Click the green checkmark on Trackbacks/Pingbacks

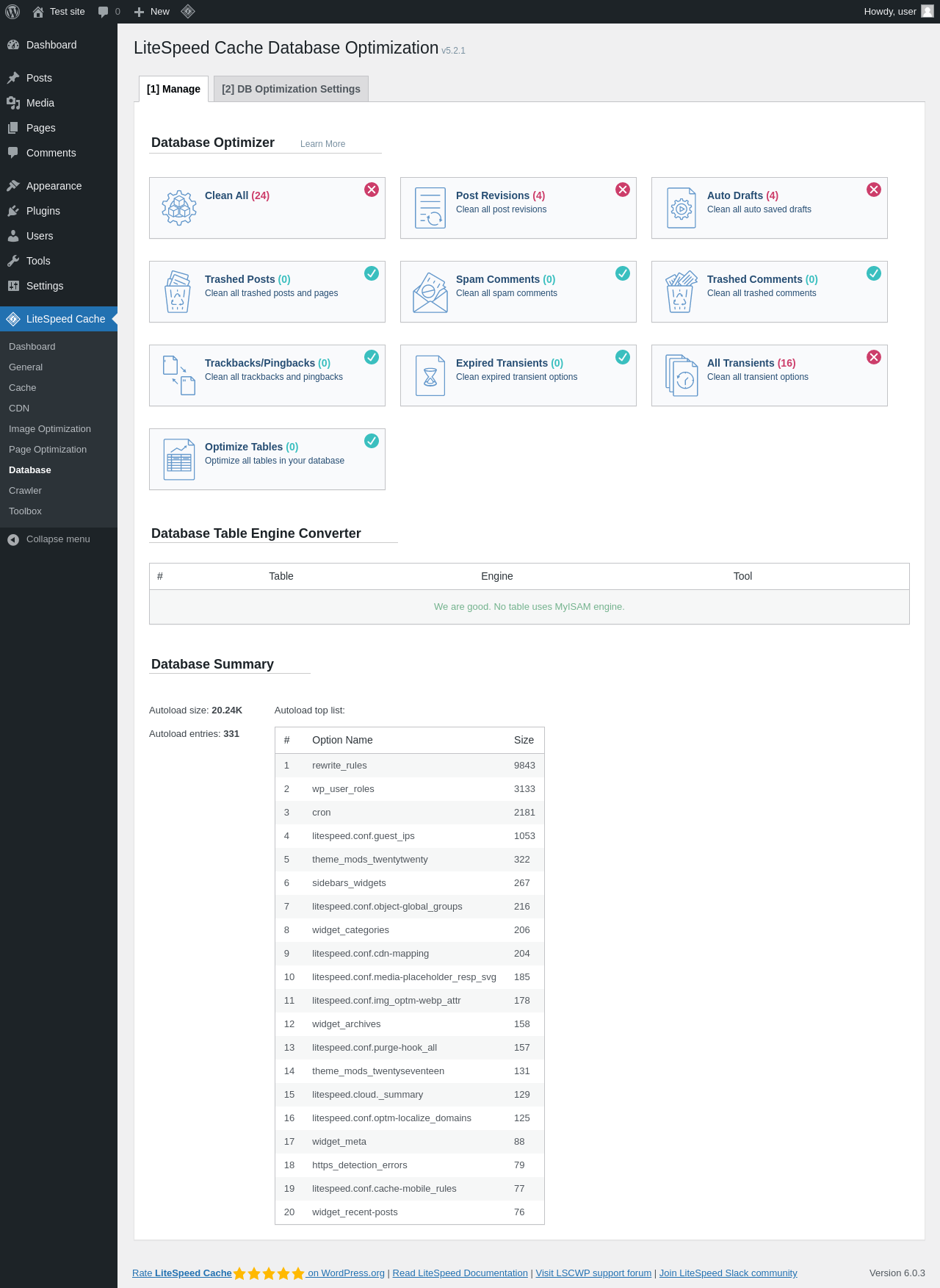[x=372, y=357]
